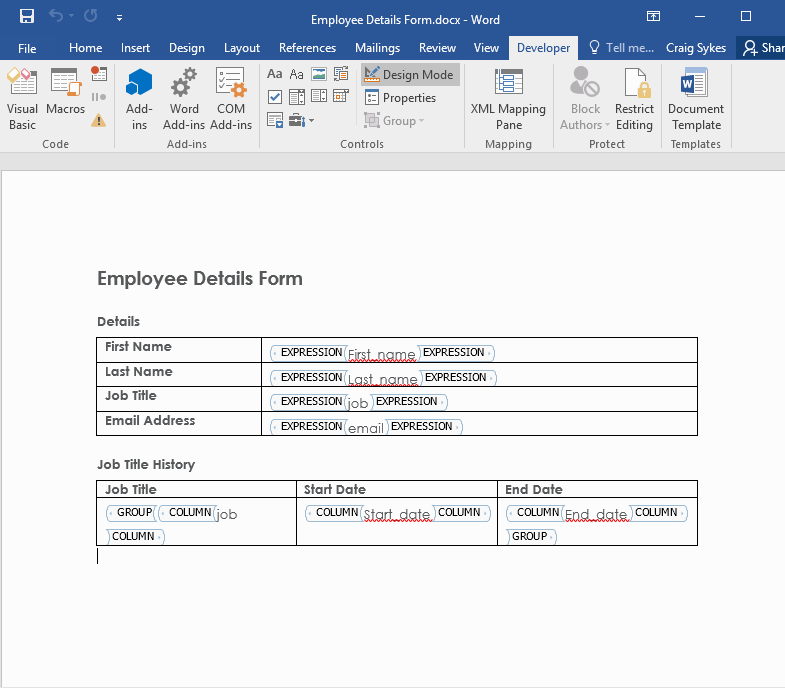Viewport: 785px width, 688px height.
Task: Click the Job Title History heading
Action: [146, 465]
